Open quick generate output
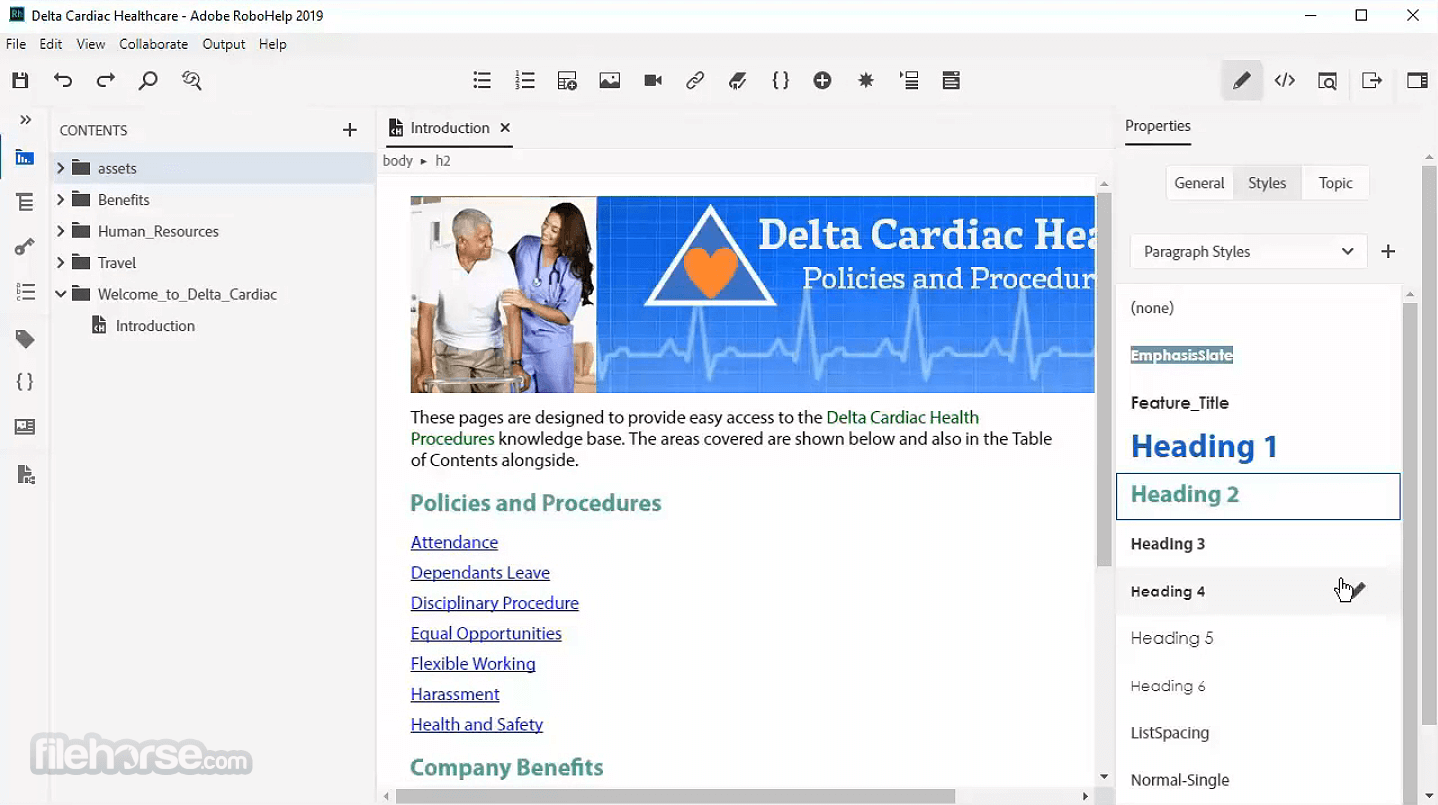Viewport: 1438px width, 805px height. click(1372, 81)
